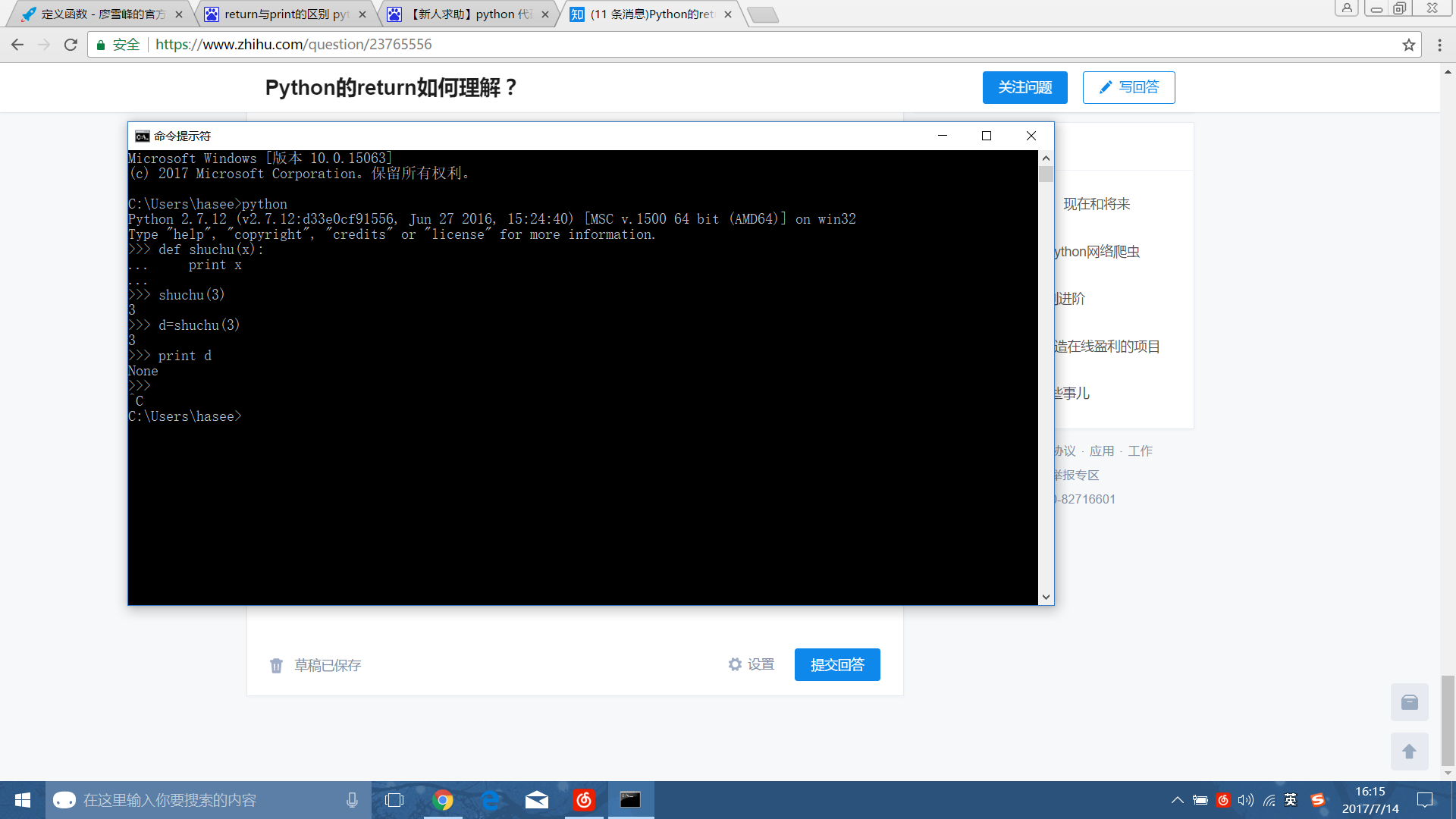Open Wi-Fi settings from the system tray
Screen dimensions: 1456x819
(x=1269, y=799)
